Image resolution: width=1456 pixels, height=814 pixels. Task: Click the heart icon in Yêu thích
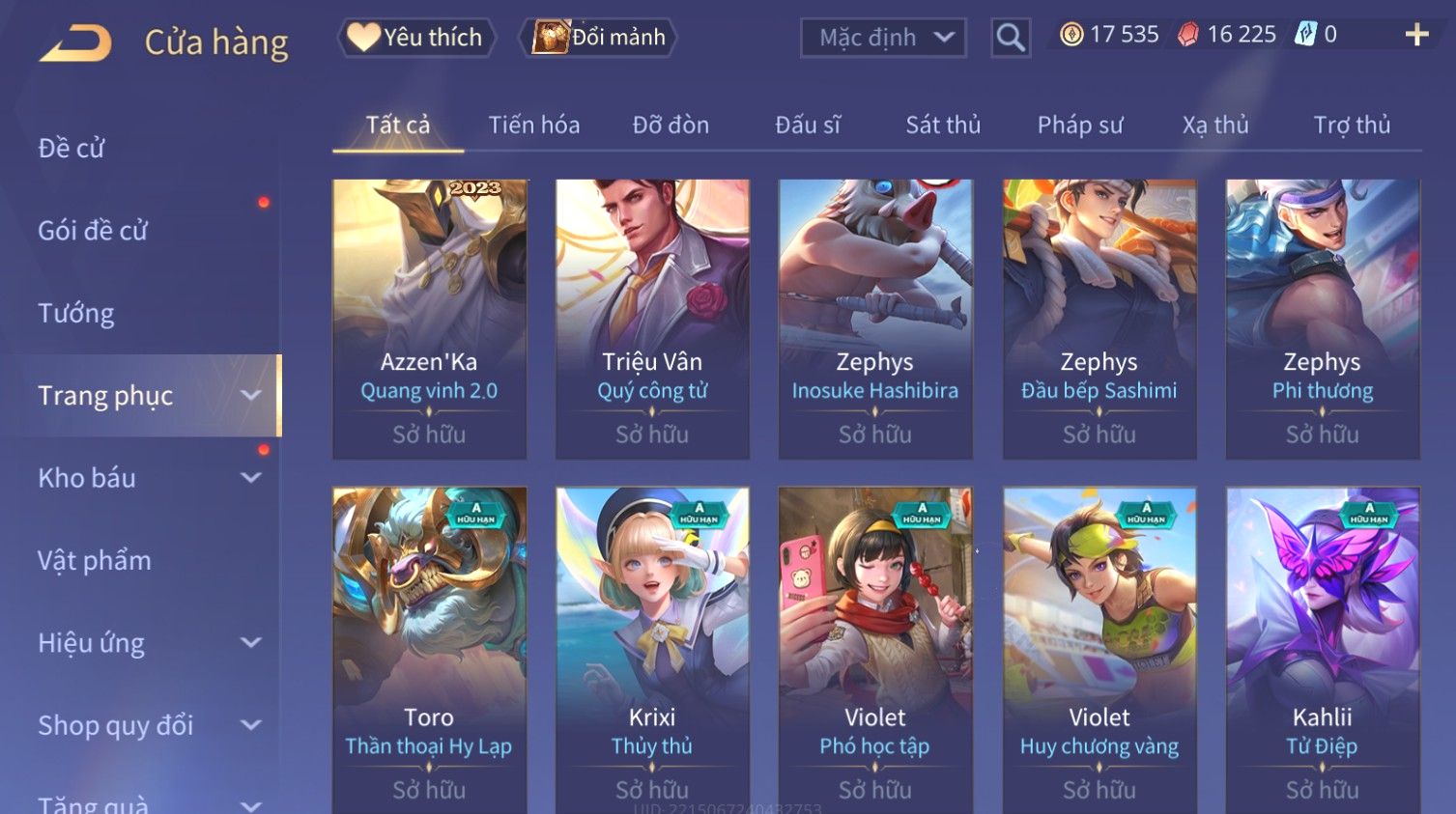tap(363, 37)
